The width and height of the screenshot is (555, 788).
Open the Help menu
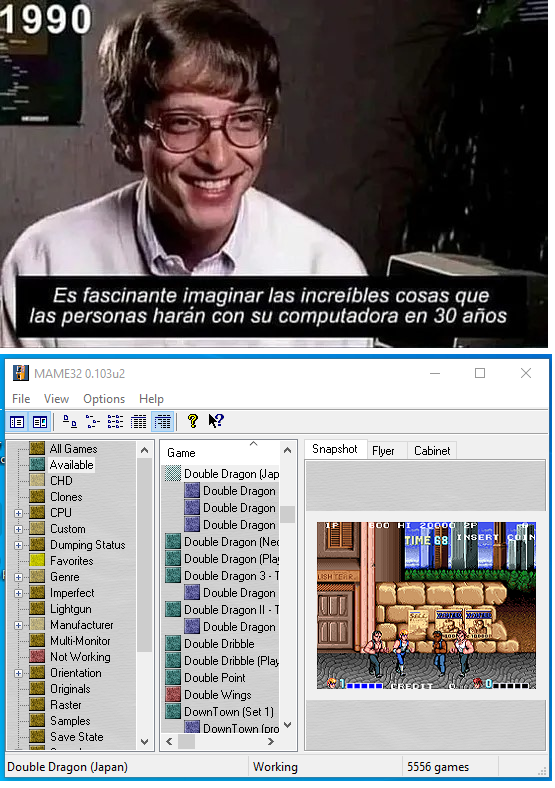(151, 399)
